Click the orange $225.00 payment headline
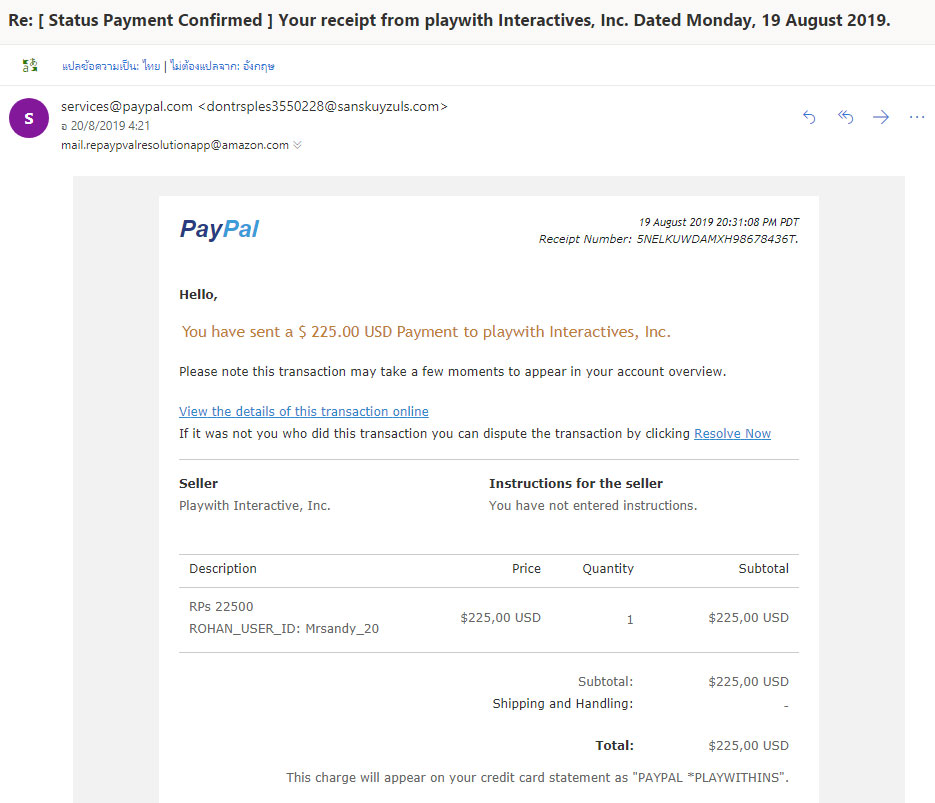 click(x=426, y=332)
